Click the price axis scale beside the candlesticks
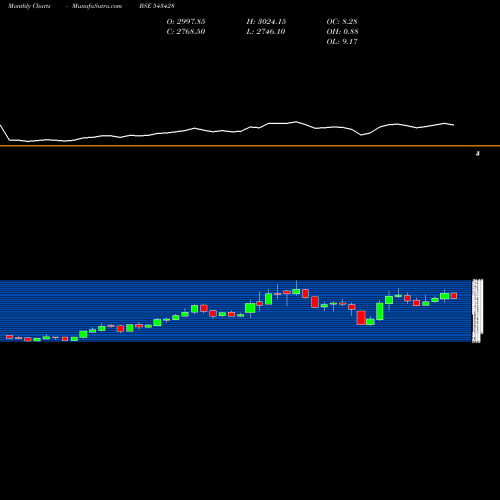 pos(477,311)
